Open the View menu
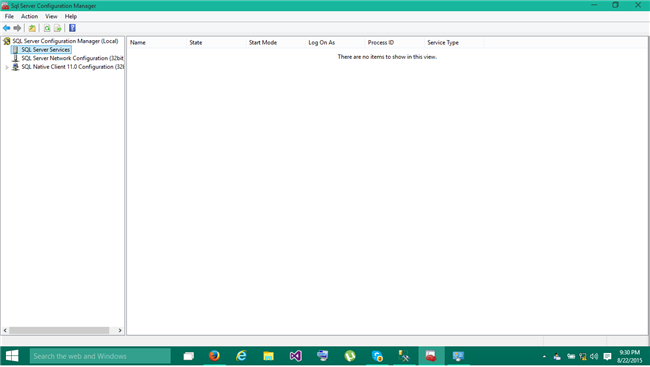Image resolution: width=650 pixels, height=367 pixels. click(x=51, y=16)
